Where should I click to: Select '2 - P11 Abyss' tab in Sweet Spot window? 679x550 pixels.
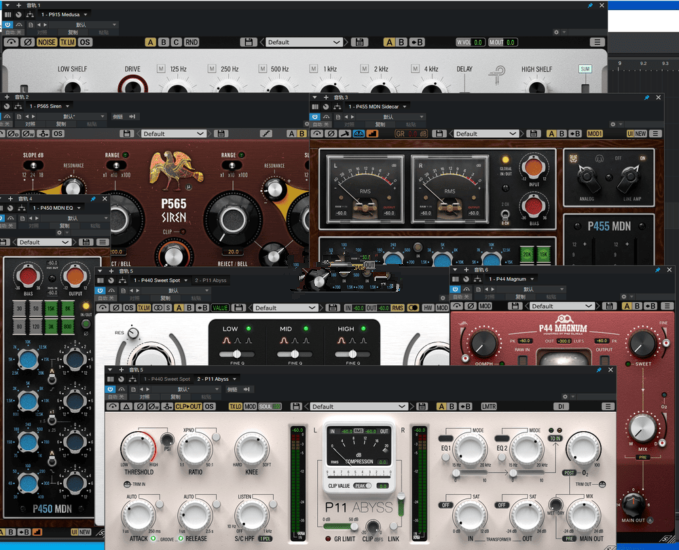point(210,280)
